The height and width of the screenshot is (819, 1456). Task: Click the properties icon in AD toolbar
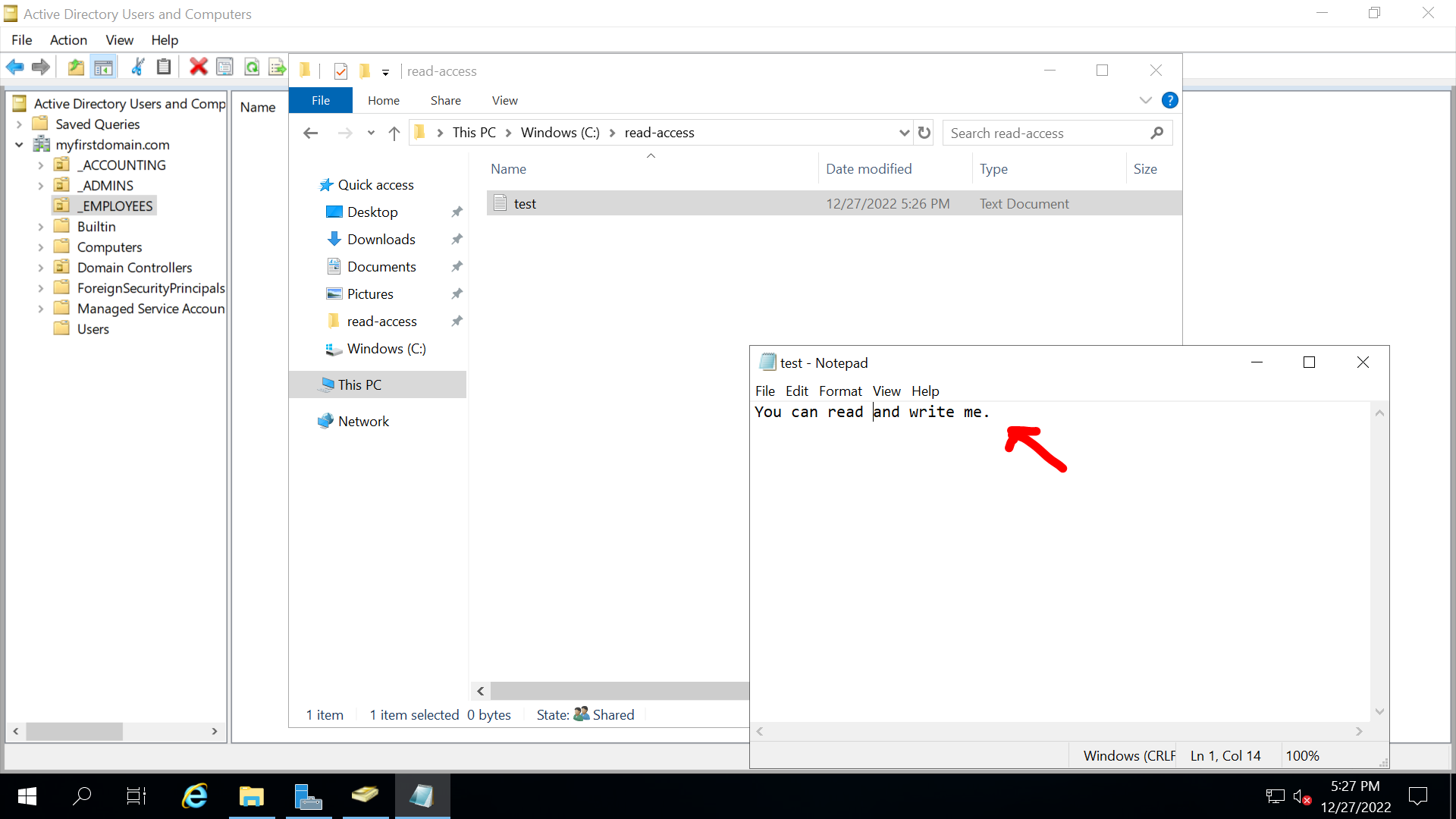225,67
